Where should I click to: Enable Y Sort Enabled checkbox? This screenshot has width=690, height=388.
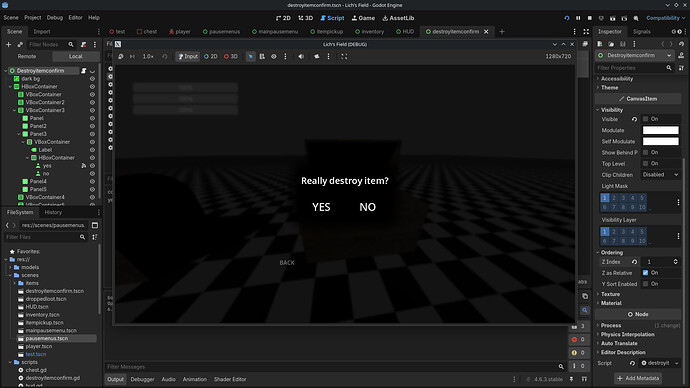[646, 284]
